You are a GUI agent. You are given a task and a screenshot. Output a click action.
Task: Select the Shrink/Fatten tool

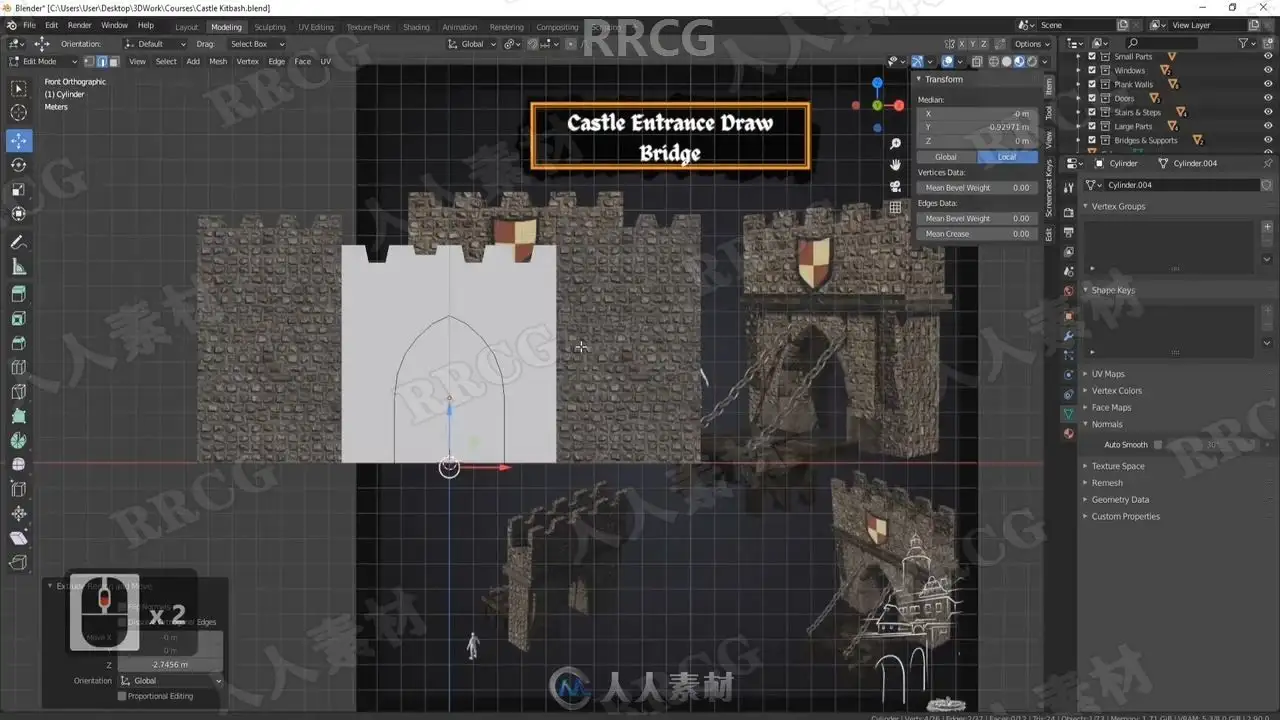pos(19,514)
